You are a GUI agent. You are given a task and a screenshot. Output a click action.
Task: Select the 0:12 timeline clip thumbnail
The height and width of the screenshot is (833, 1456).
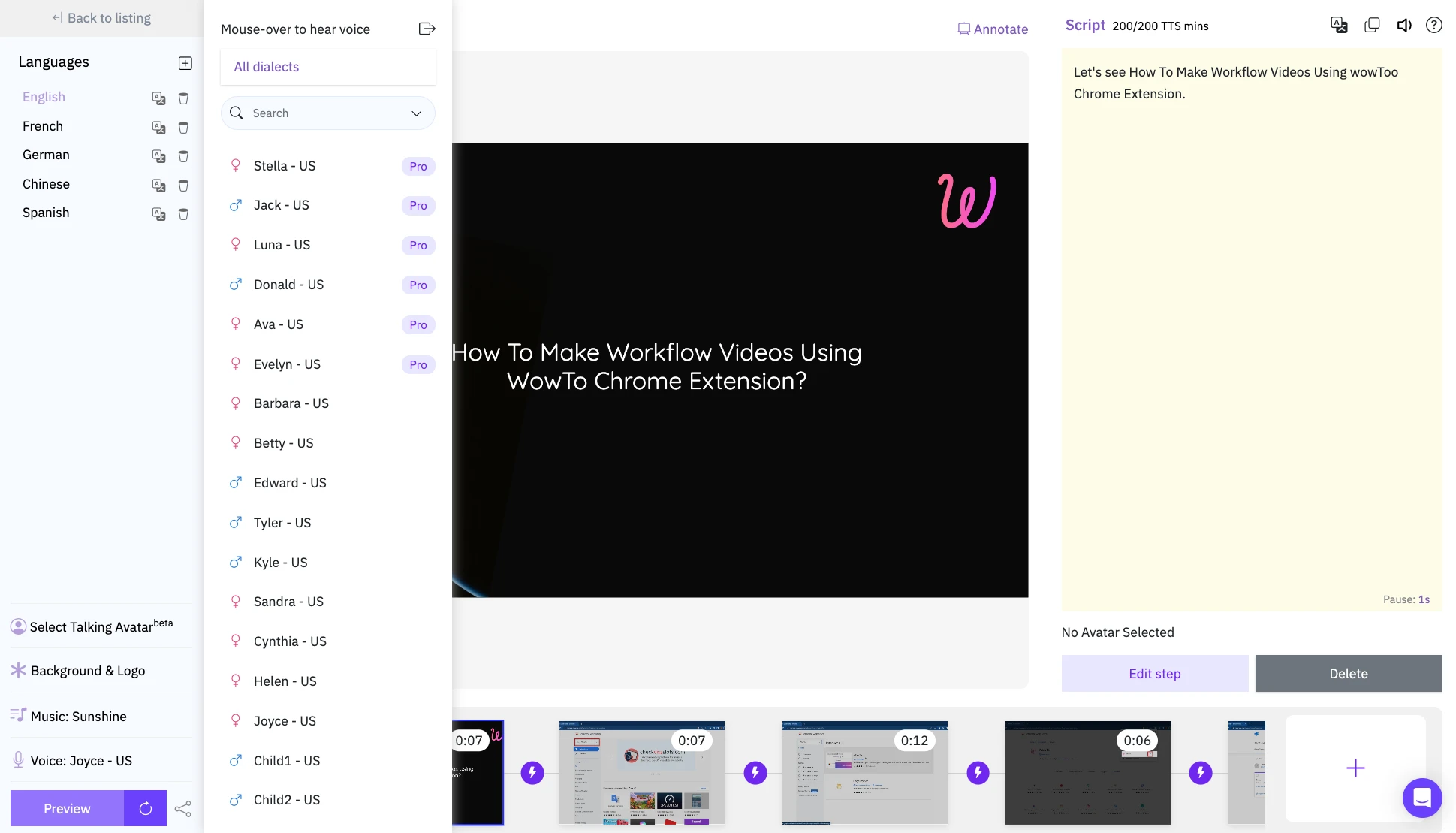coord(865,773)
